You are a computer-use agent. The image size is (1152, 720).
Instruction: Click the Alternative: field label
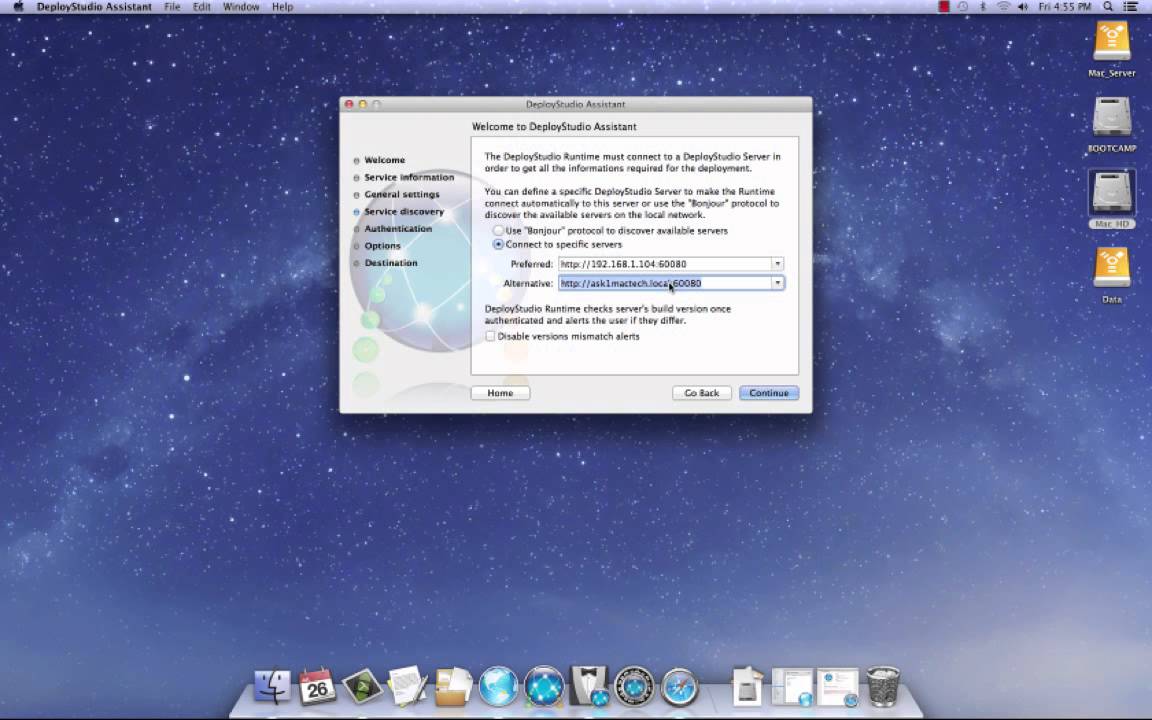click(x=528, y=283)
